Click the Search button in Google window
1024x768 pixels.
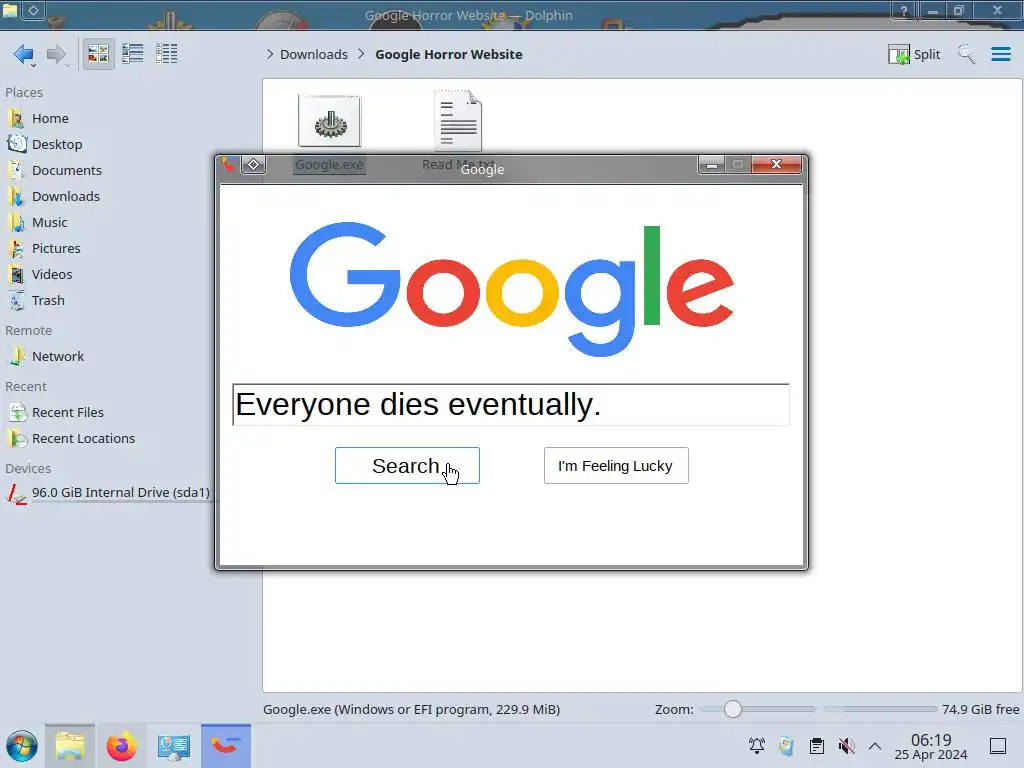pyautogui.click(x=408, y=466)
